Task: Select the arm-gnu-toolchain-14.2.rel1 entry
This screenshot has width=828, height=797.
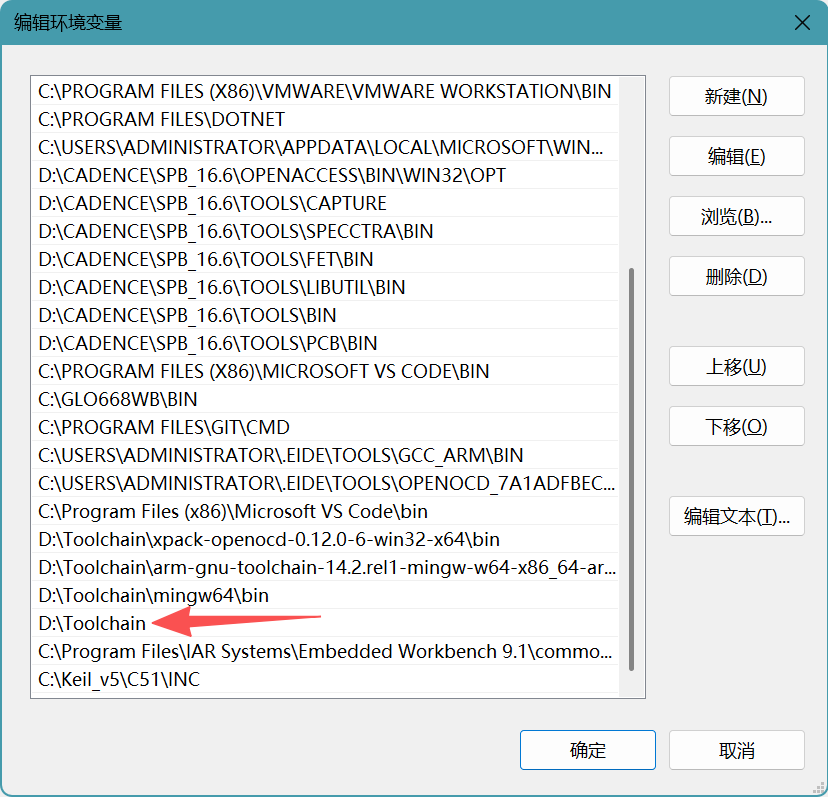Action: pos(325,567)
